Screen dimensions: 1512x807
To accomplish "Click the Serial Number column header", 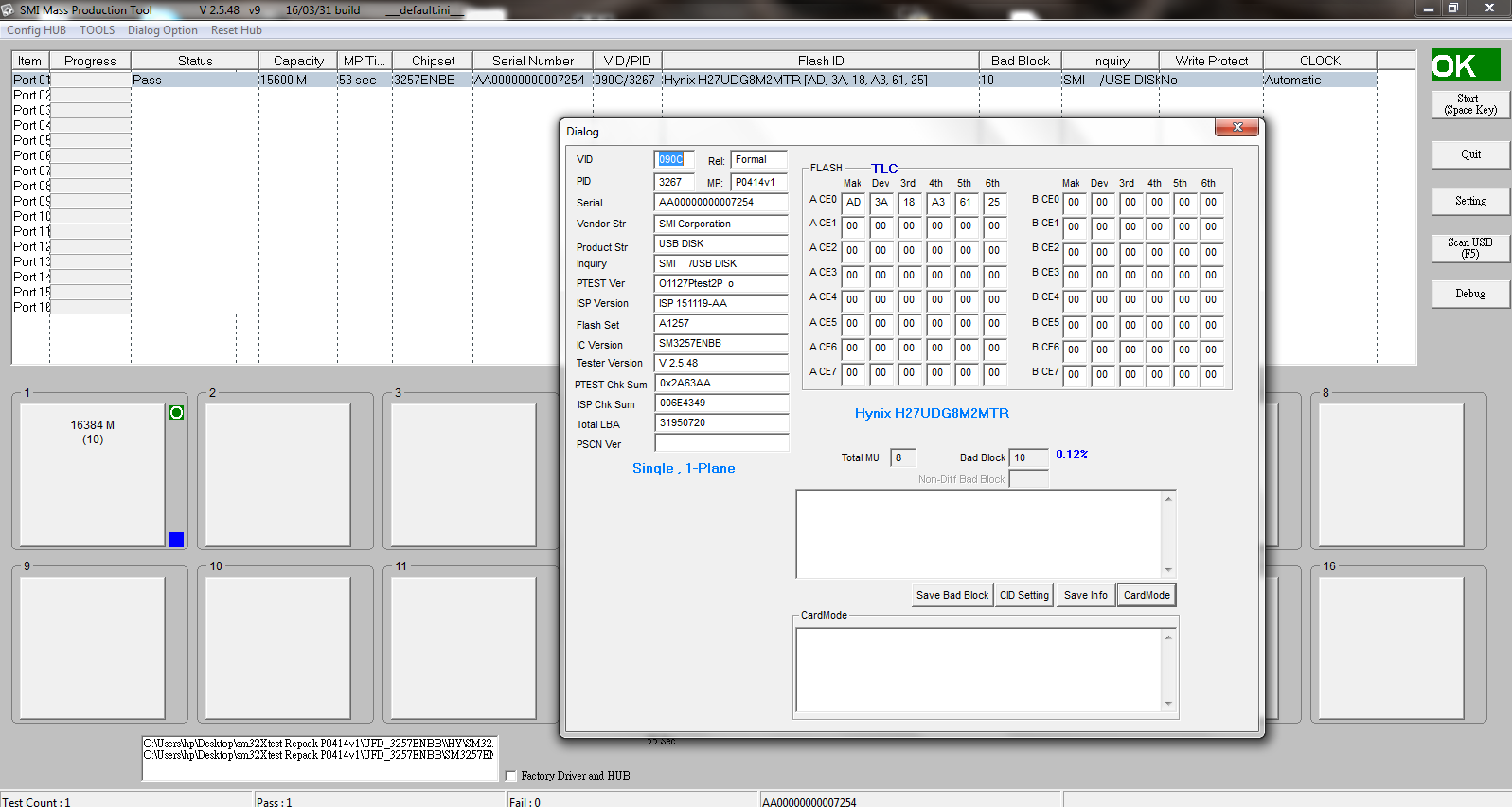I will [532, 61].
